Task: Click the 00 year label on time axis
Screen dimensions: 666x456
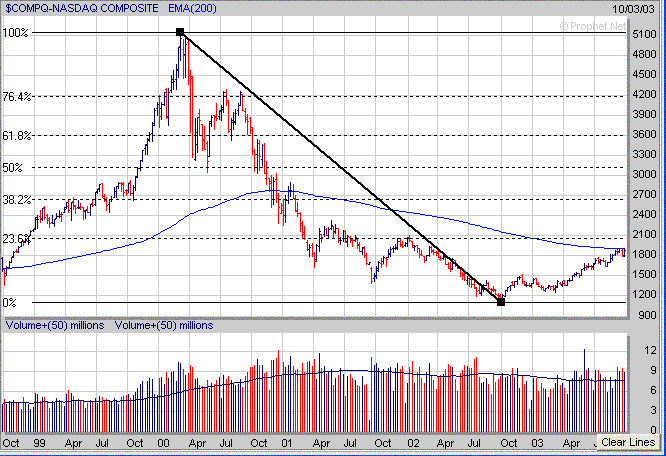Action: coord(163,443)
